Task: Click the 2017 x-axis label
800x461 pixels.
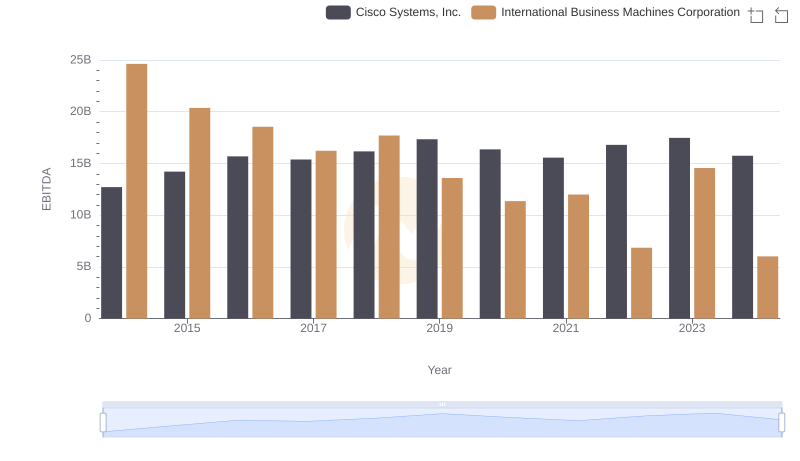Action: [313, 328]
